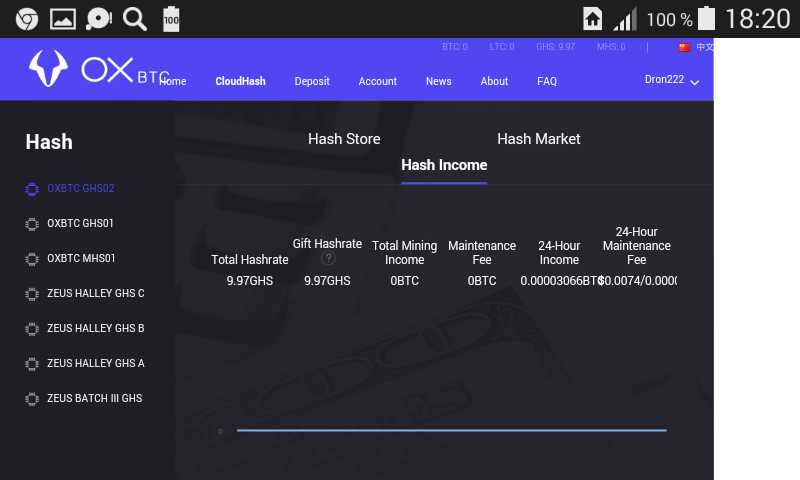The width and height of the screenshot is (800, 480).
Task: Click the Gift Hashrate help question mark
Action: (x=328, y=258)
